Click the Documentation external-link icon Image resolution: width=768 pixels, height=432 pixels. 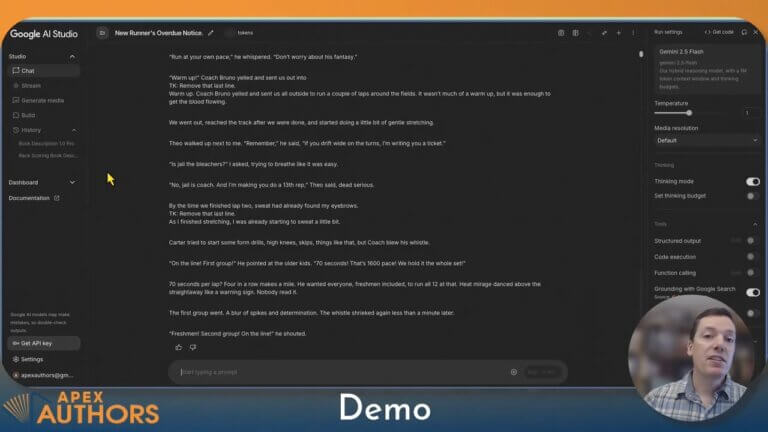(x=57, y=198)
